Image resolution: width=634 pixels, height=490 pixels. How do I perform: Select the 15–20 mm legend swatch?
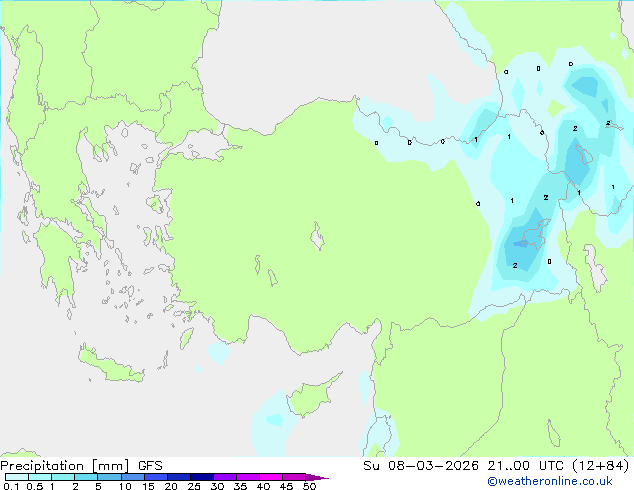(x=156, y=477)
